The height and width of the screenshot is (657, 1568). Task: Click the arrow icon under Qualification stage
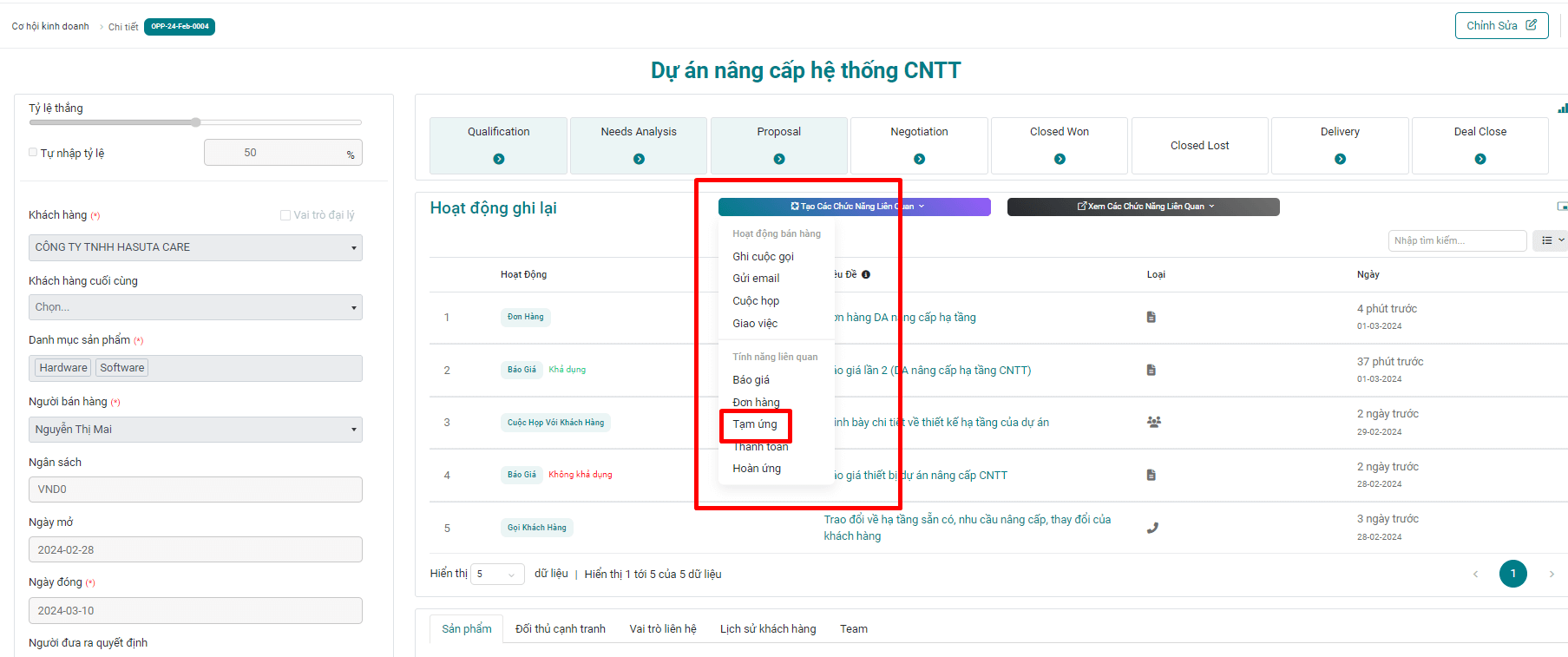498,159
